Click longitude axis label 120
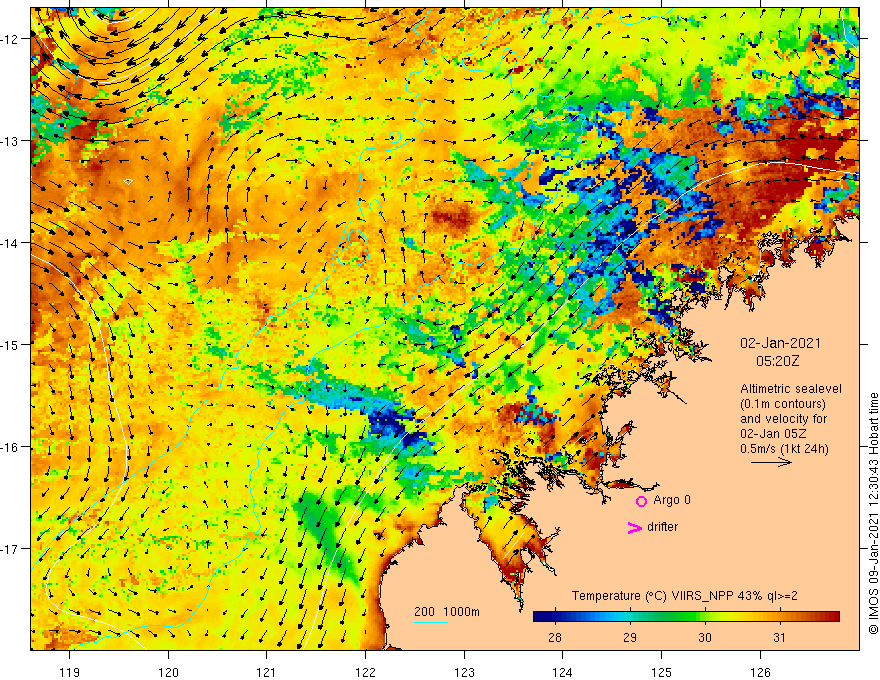 click(x=168, y=672)
